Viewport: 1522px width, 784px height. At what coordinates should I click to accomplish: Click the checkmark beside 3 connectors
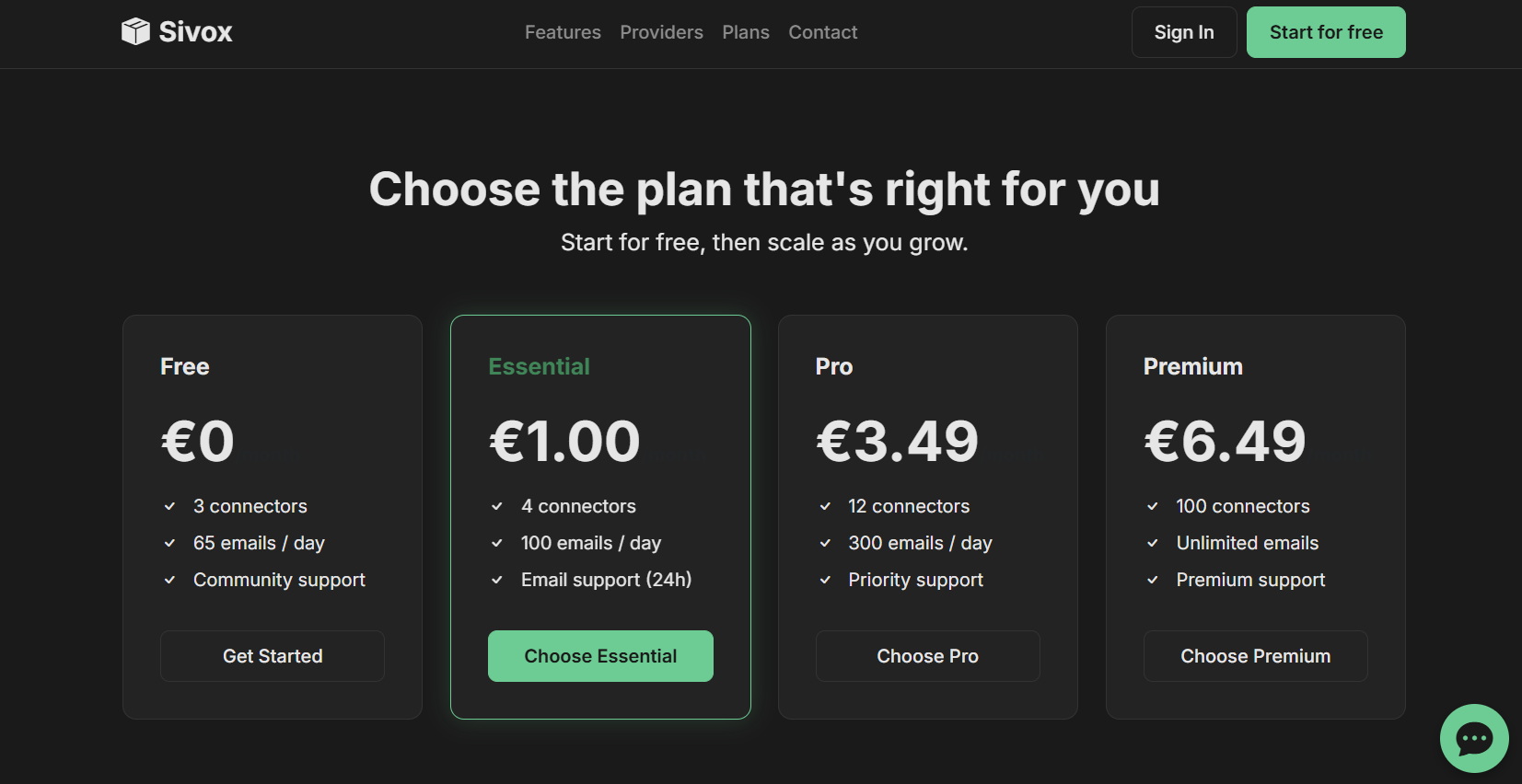coord(170,506)
